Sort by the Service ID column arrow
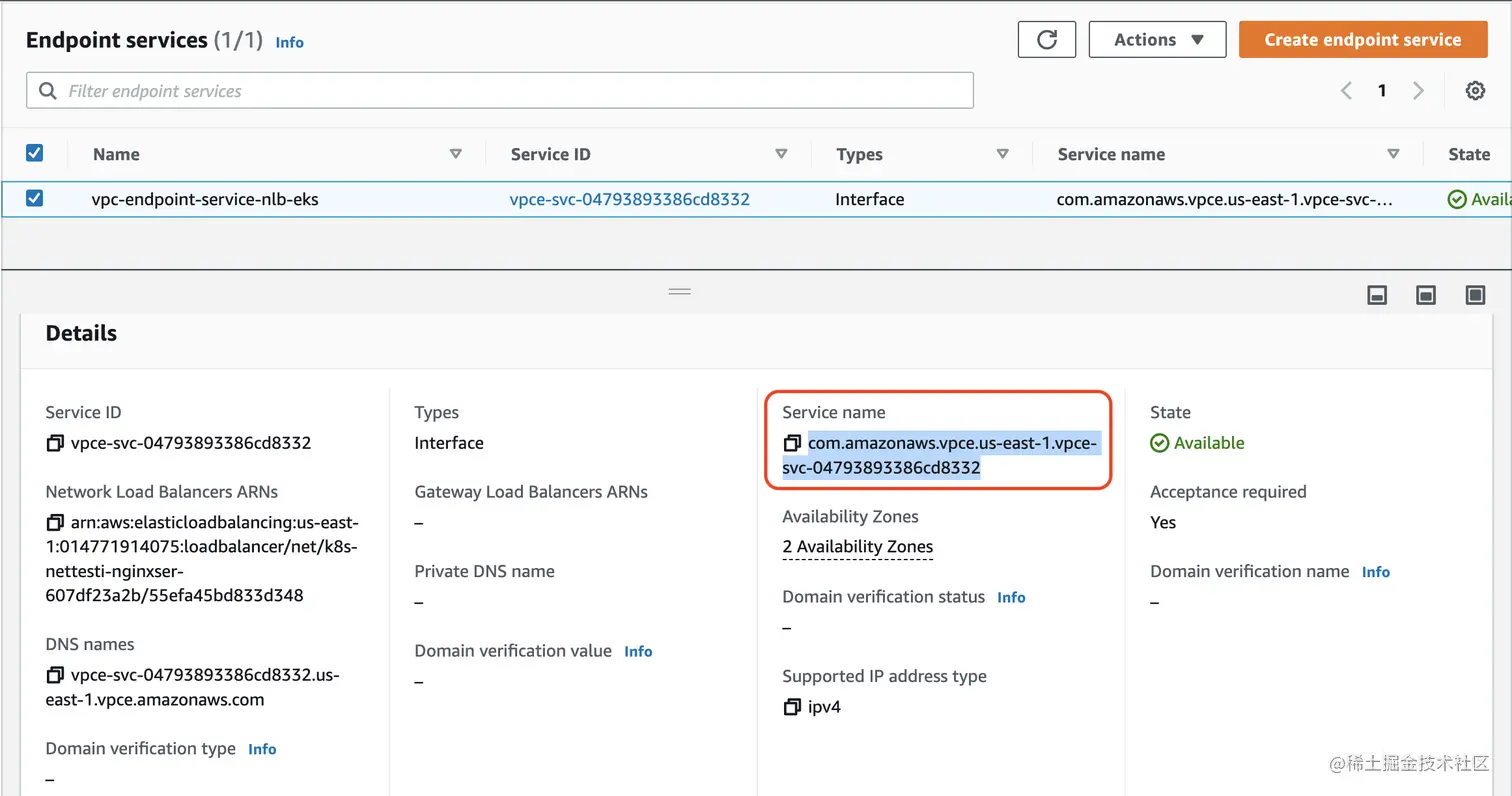The height and width of the screenshot is (796, 1512). point(781,154)
